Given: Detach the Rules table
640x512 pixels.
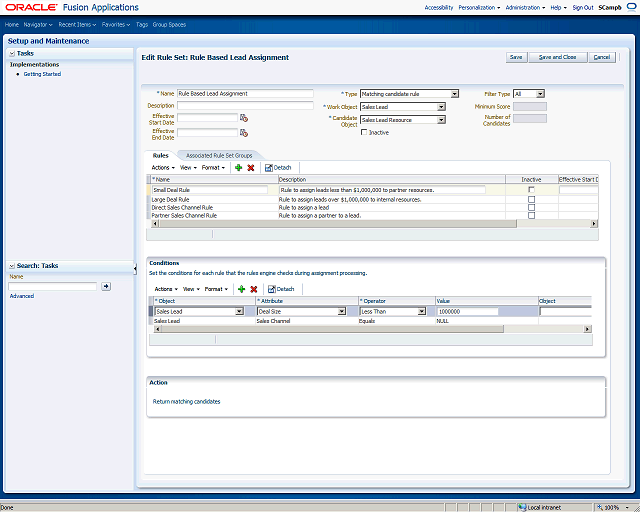Looking at the screenshot, I should click(x=278, y=168).
